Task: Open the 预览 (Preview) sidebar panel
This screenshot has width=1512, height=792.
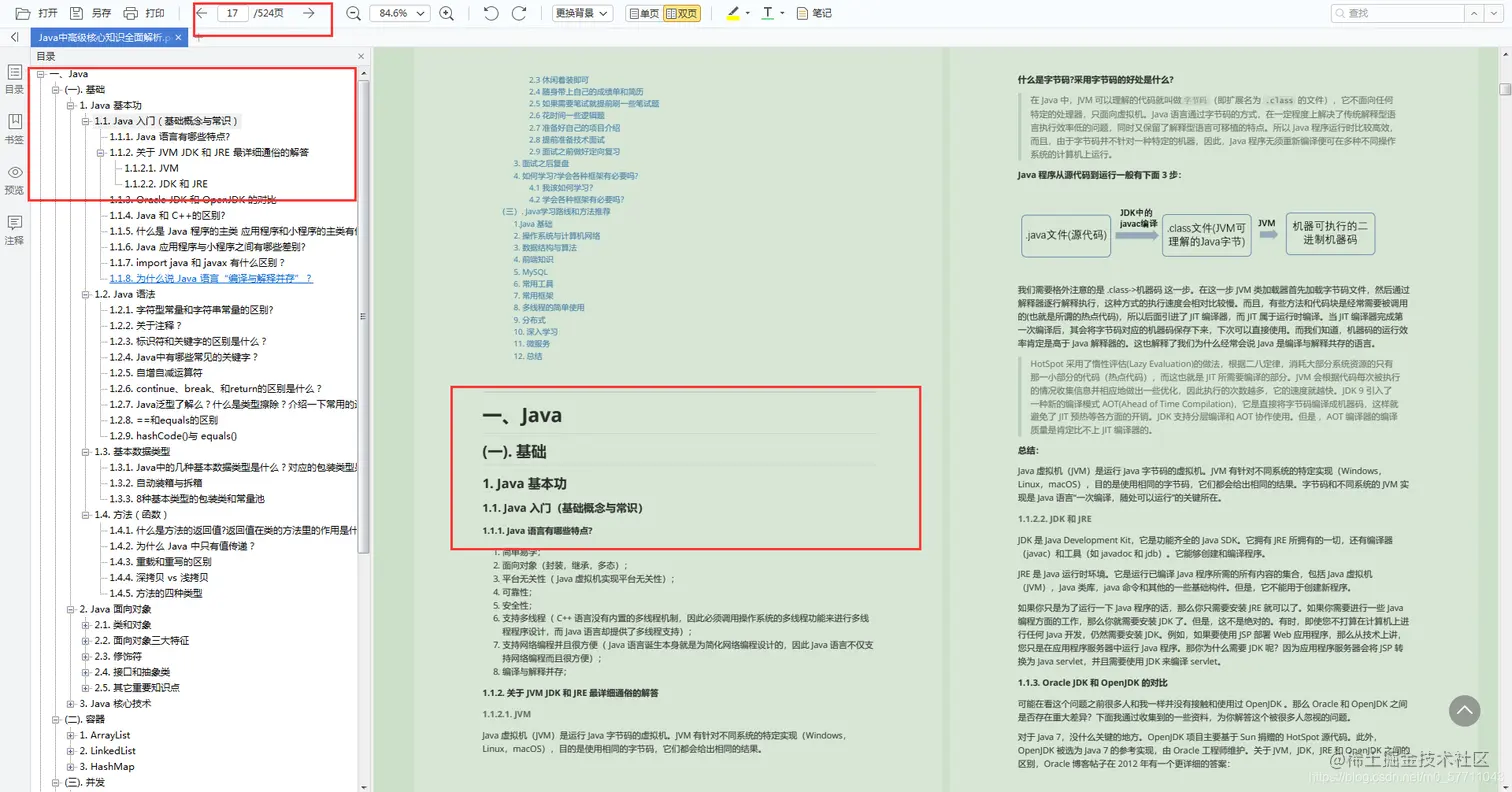Action: pos(14,180)
